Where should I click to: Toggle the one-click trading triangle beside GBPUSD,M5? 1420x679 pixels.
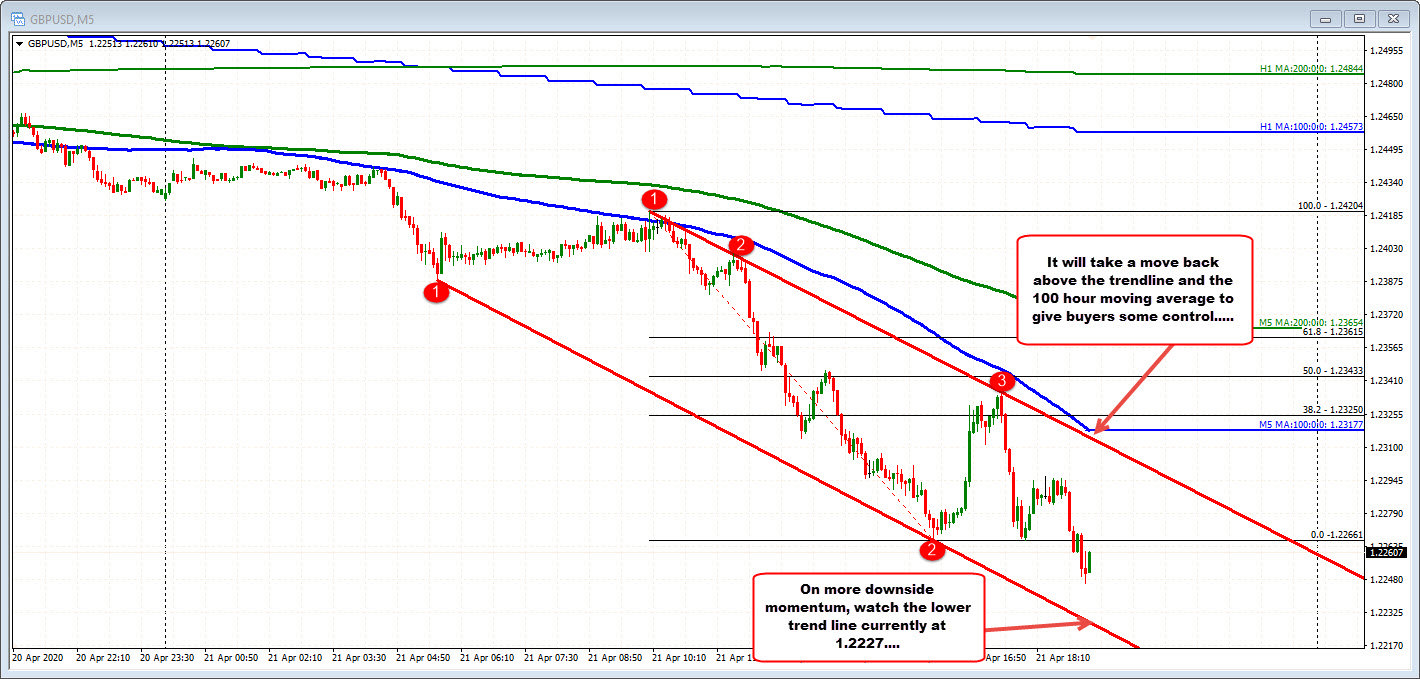pyautogui.click(x=19, y=43)
